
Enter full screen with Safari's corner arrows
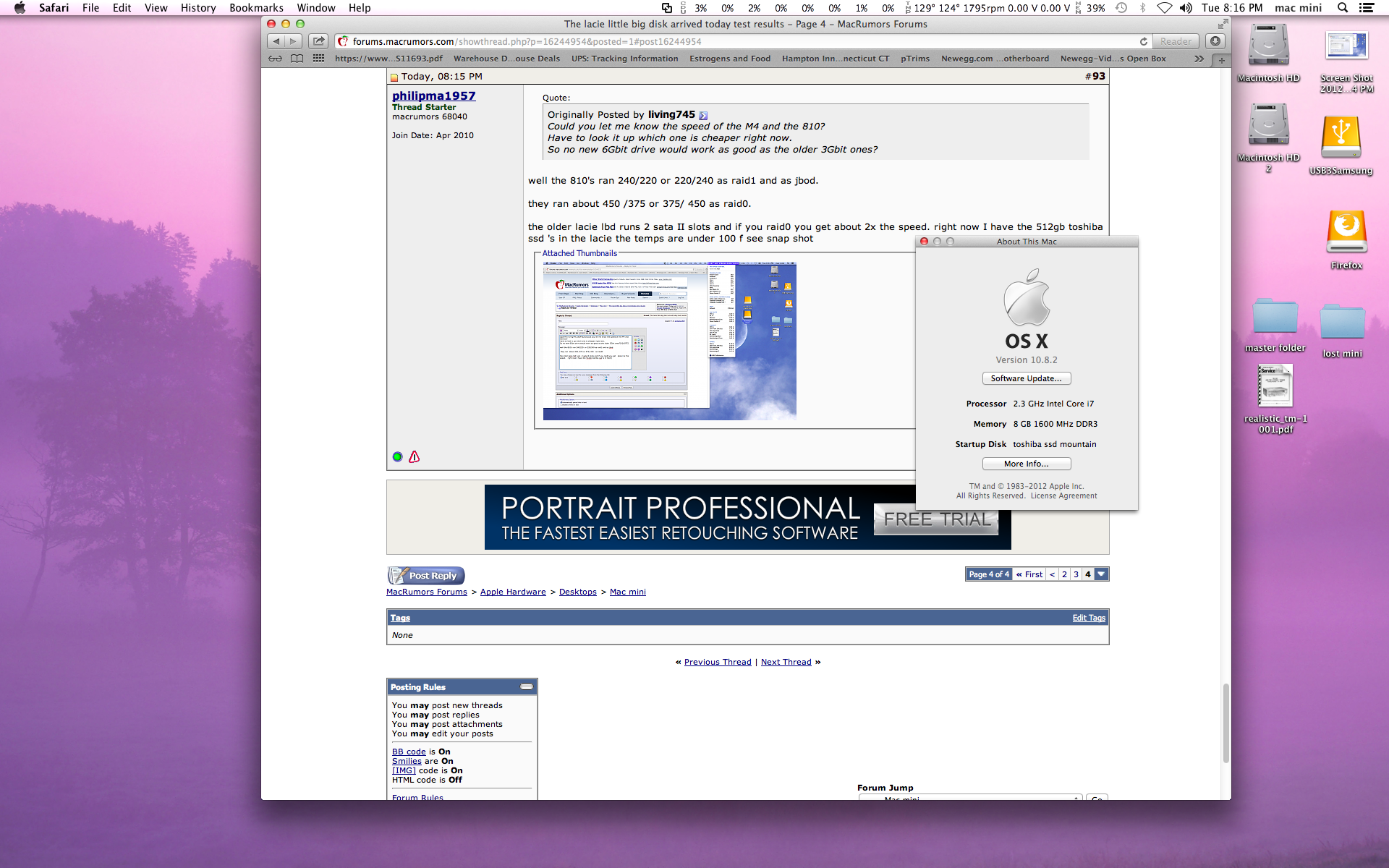pyautogui.click(x=1223, y=24)
